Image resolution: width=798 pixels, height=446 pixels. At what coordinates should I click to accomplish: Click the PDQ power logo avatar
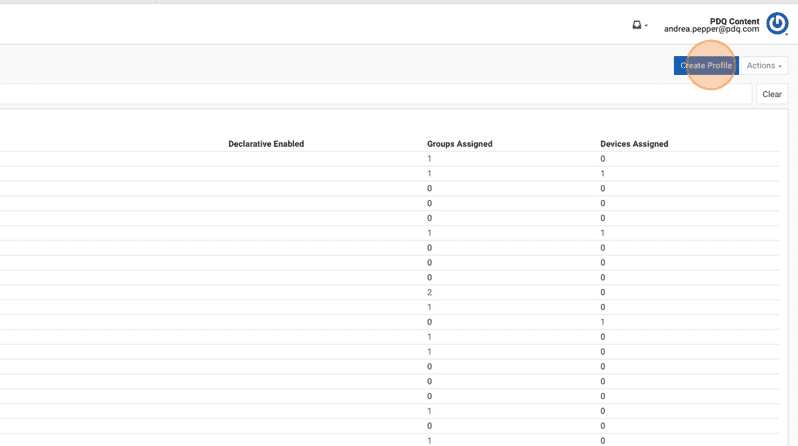[x=777, y=23]
